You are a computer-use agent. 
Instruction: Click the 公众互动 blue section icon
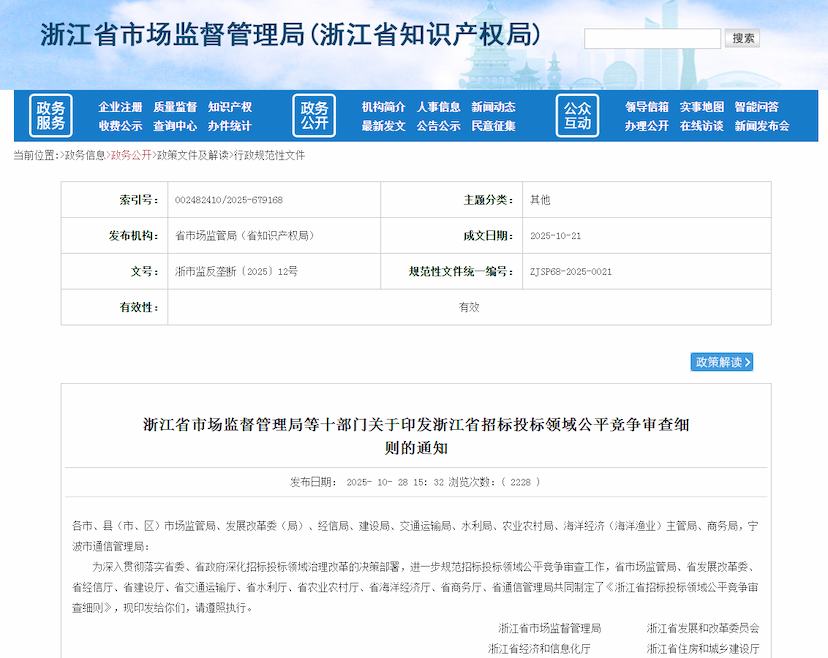(x=578, y=116)
